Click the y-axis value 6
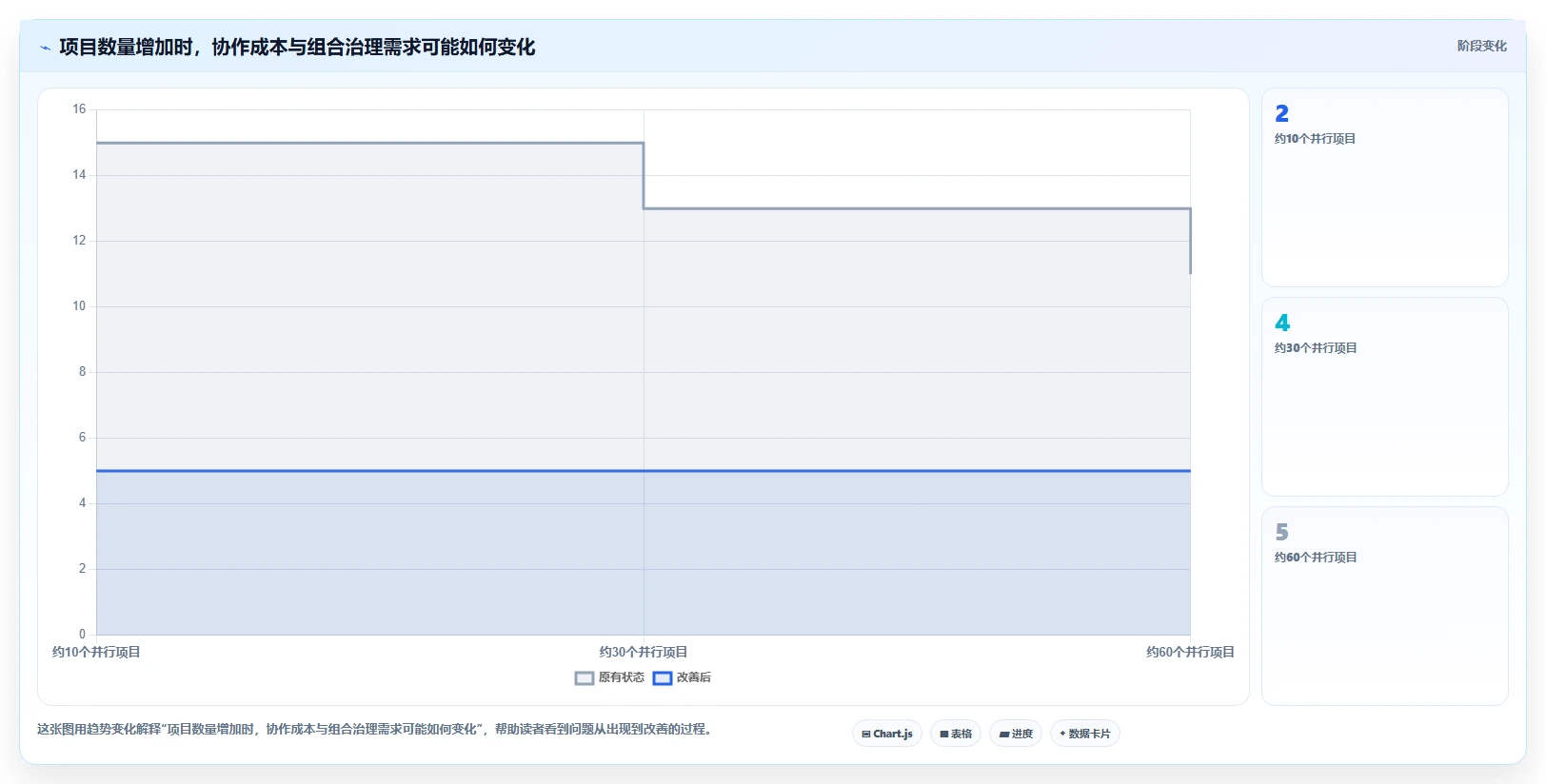The height and width of the screenshot is (784, 1546). click(x=82, y=438)
